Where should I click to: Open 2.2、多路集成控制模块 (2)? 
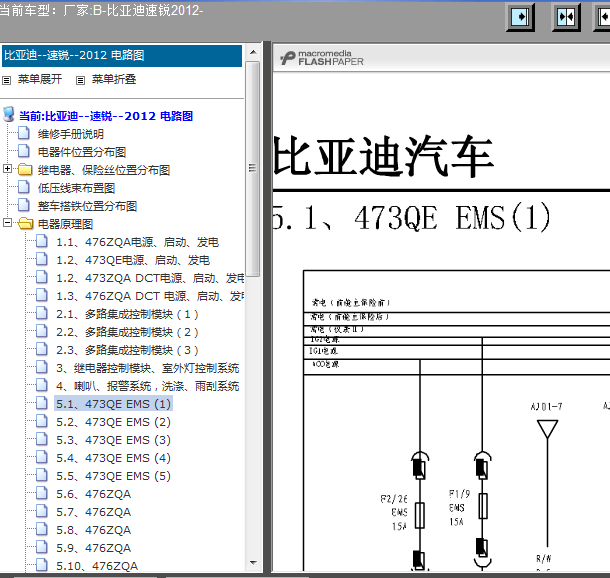[x=127, y=332]
